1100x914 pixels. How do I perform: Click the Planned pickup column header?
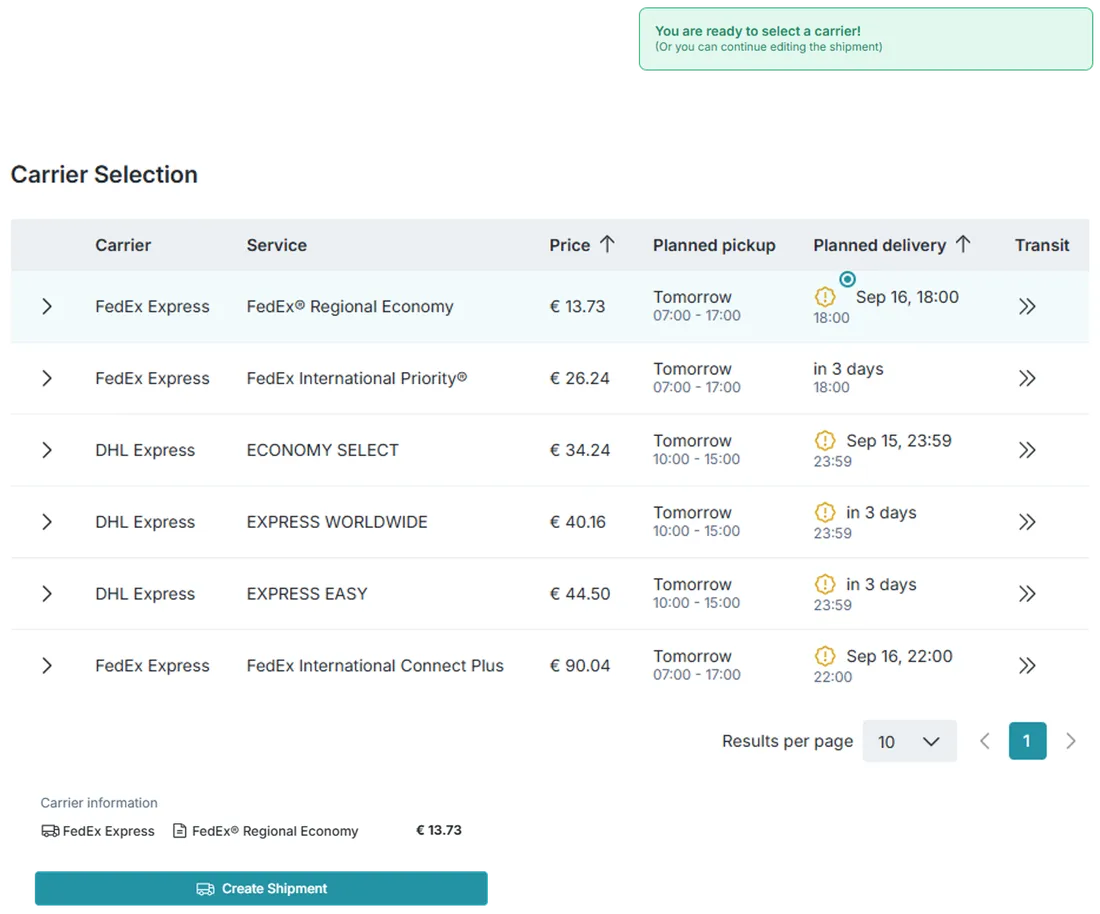[714, 246]
